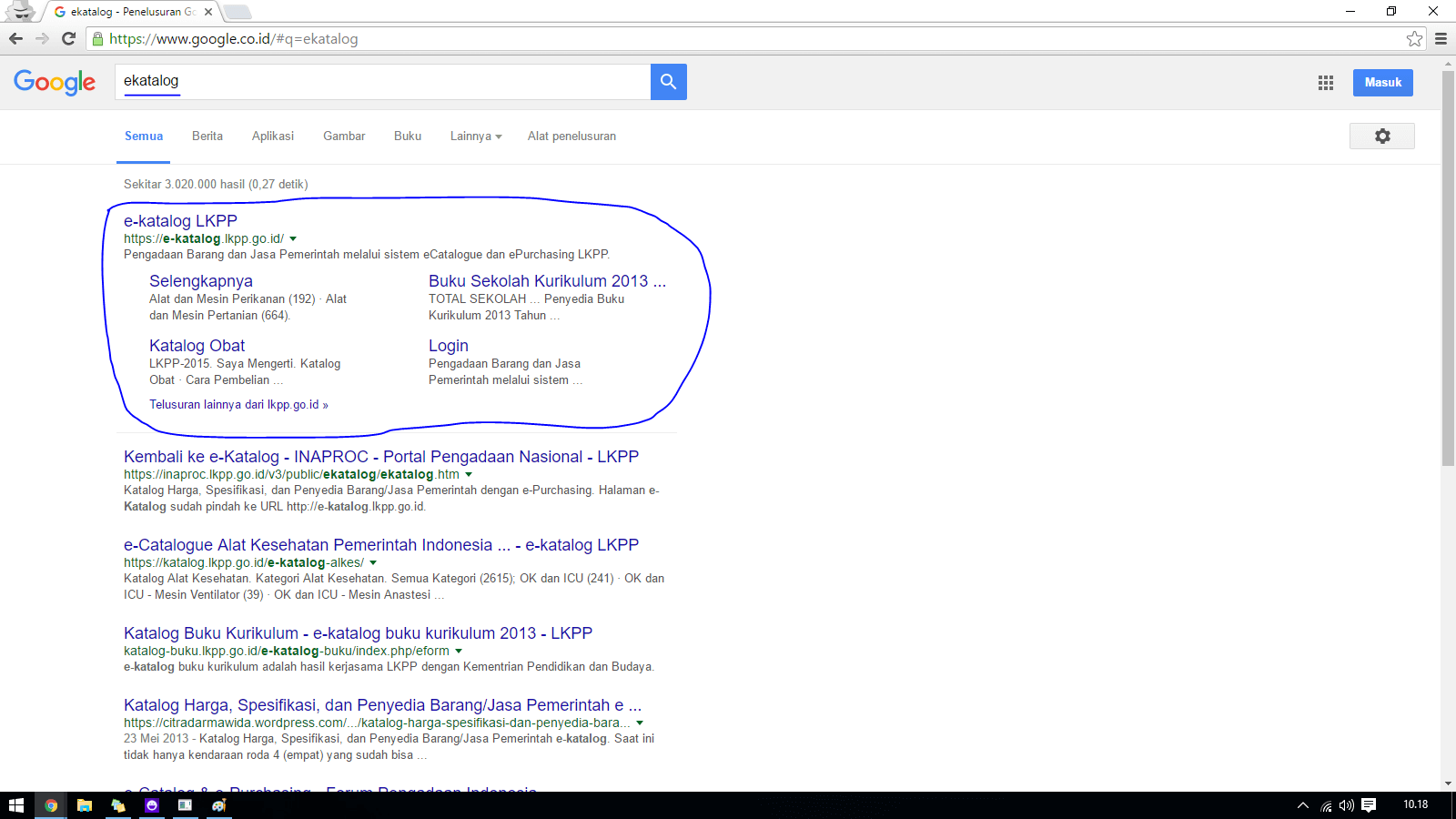Open the Login sitelink

[x=449, y=346]
